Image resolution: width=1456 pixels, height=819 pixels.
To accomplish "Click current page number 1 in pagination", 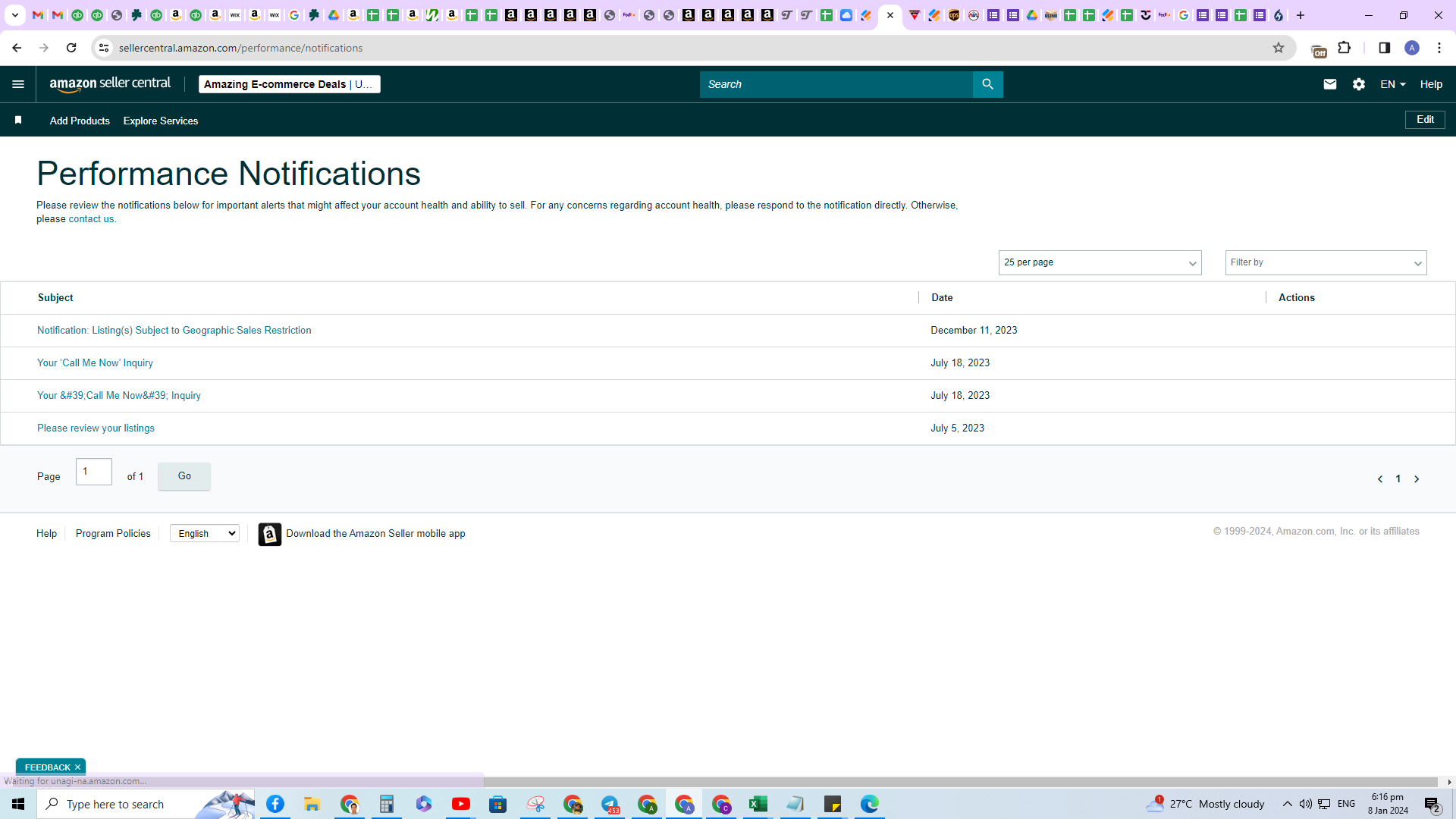I will (1398, 479).
